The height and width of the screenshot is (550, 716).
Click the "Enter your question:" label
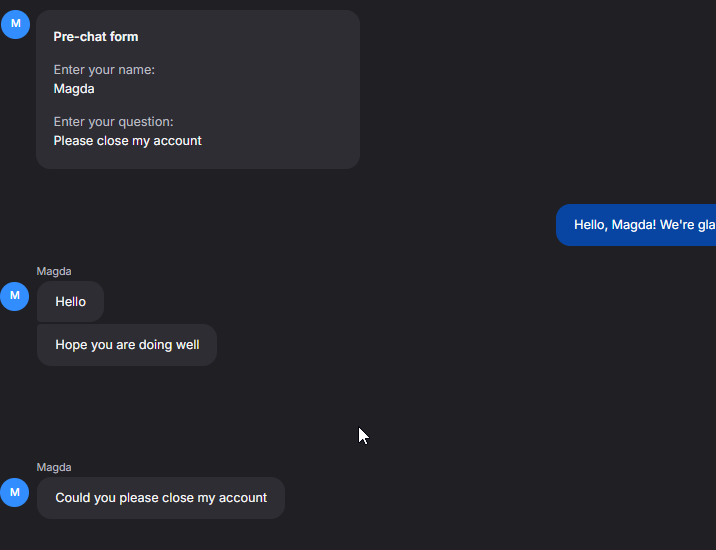pos(113,122)
